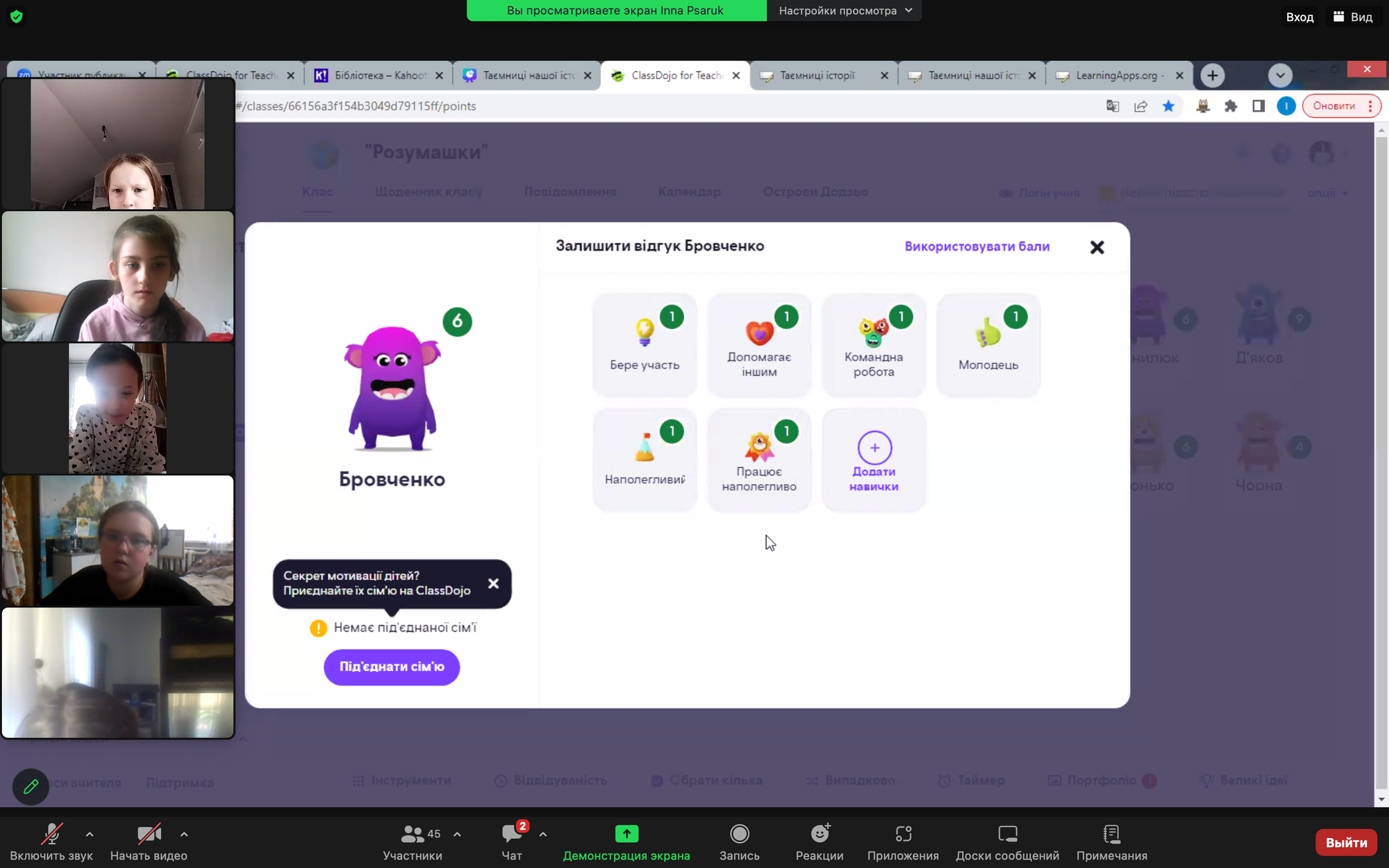This screenshot has width=1389, height=868.
Task: Award the 'Молодець' thumbs-up skill
Action: point(988,344)
